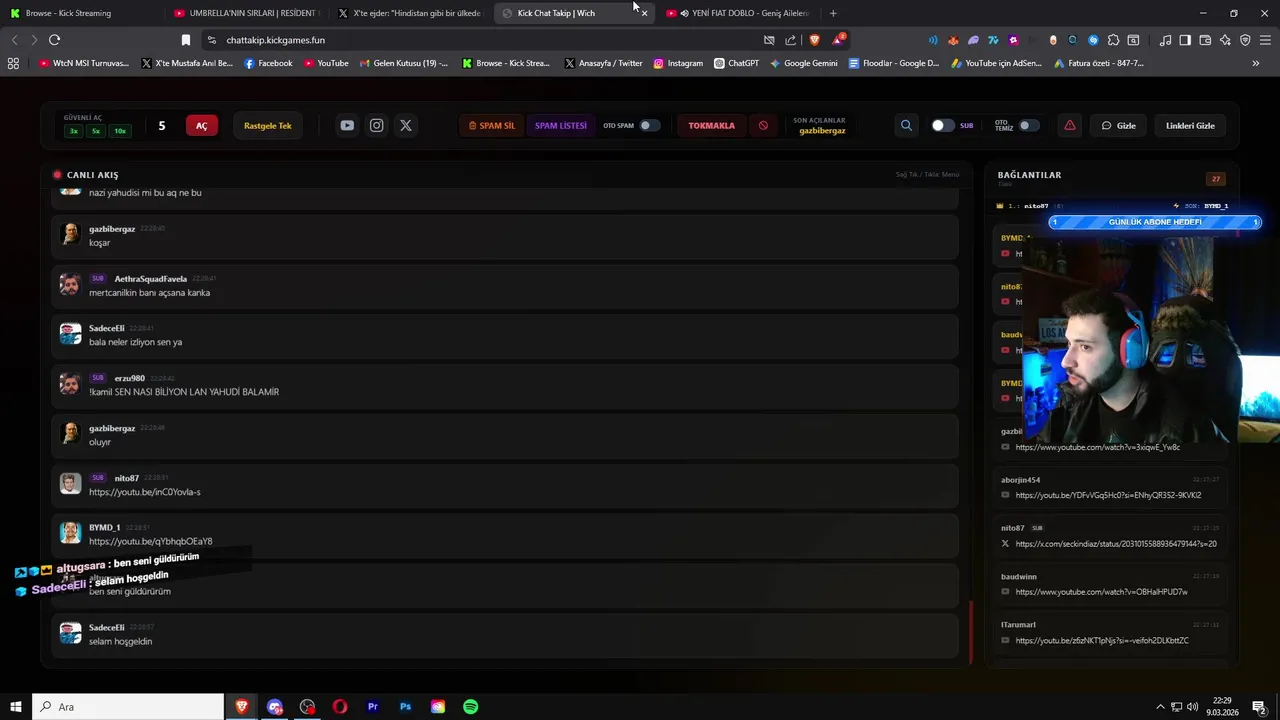Viewport: 1280px width, 720px height.
Task: Open the Google Gemini bookmark
Action: coord(803,63)
